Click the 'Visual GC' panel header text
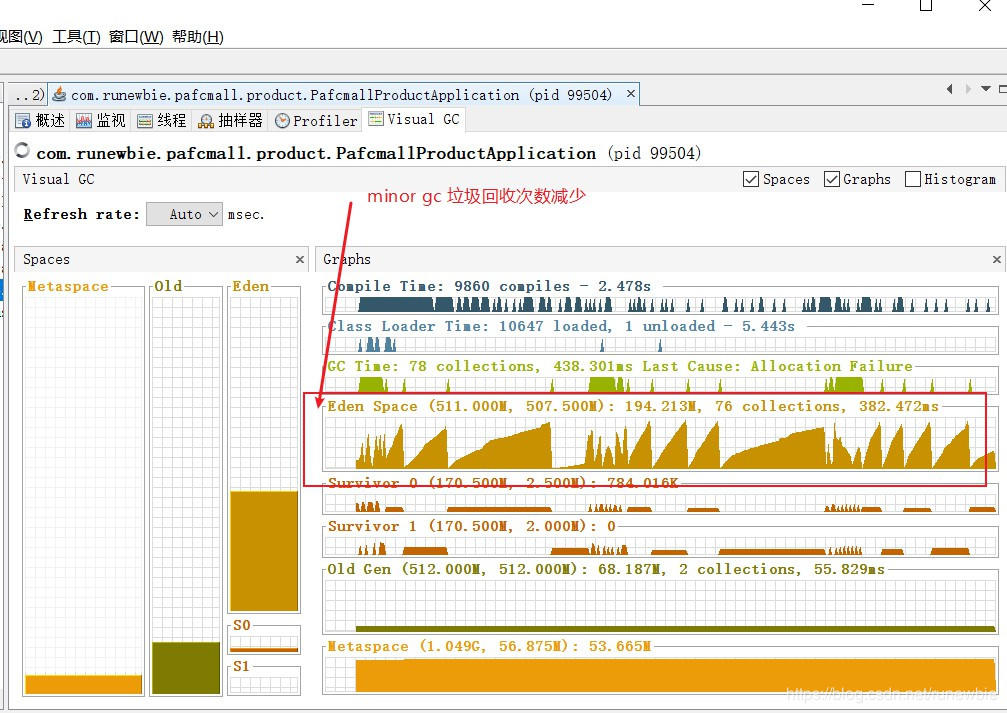Screen dimensions: 1007x713 point(58,179)
